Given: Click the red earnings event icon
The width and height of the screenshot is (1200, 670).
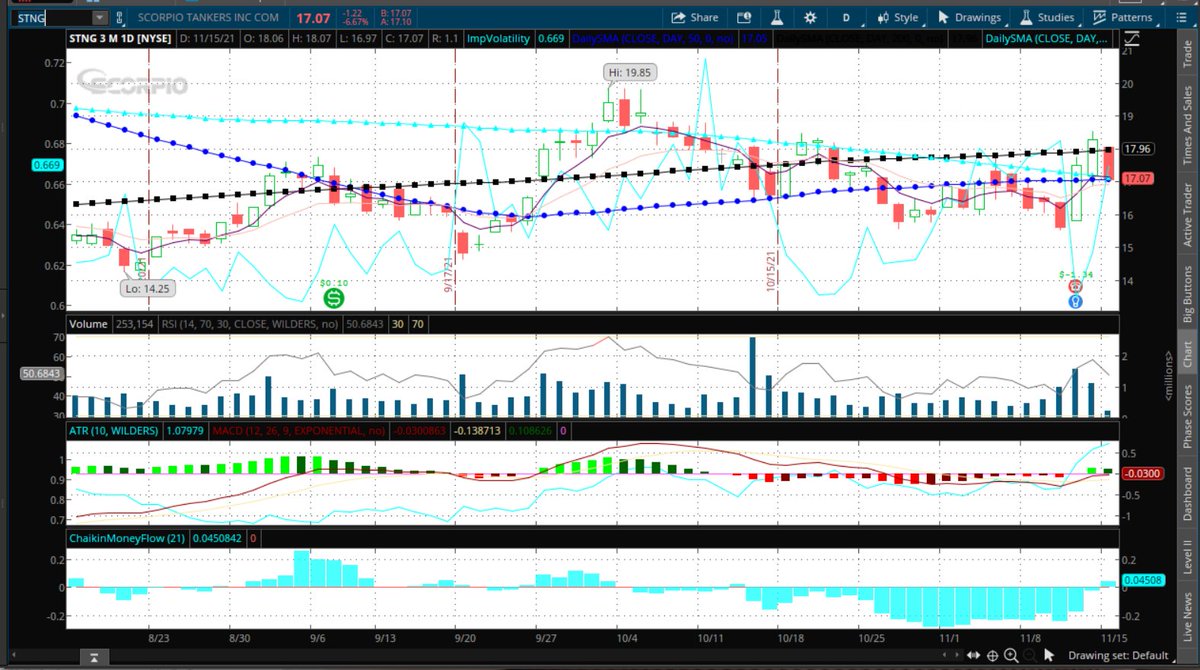Looking at the screenshot, I should click(x=1075, y=286).
